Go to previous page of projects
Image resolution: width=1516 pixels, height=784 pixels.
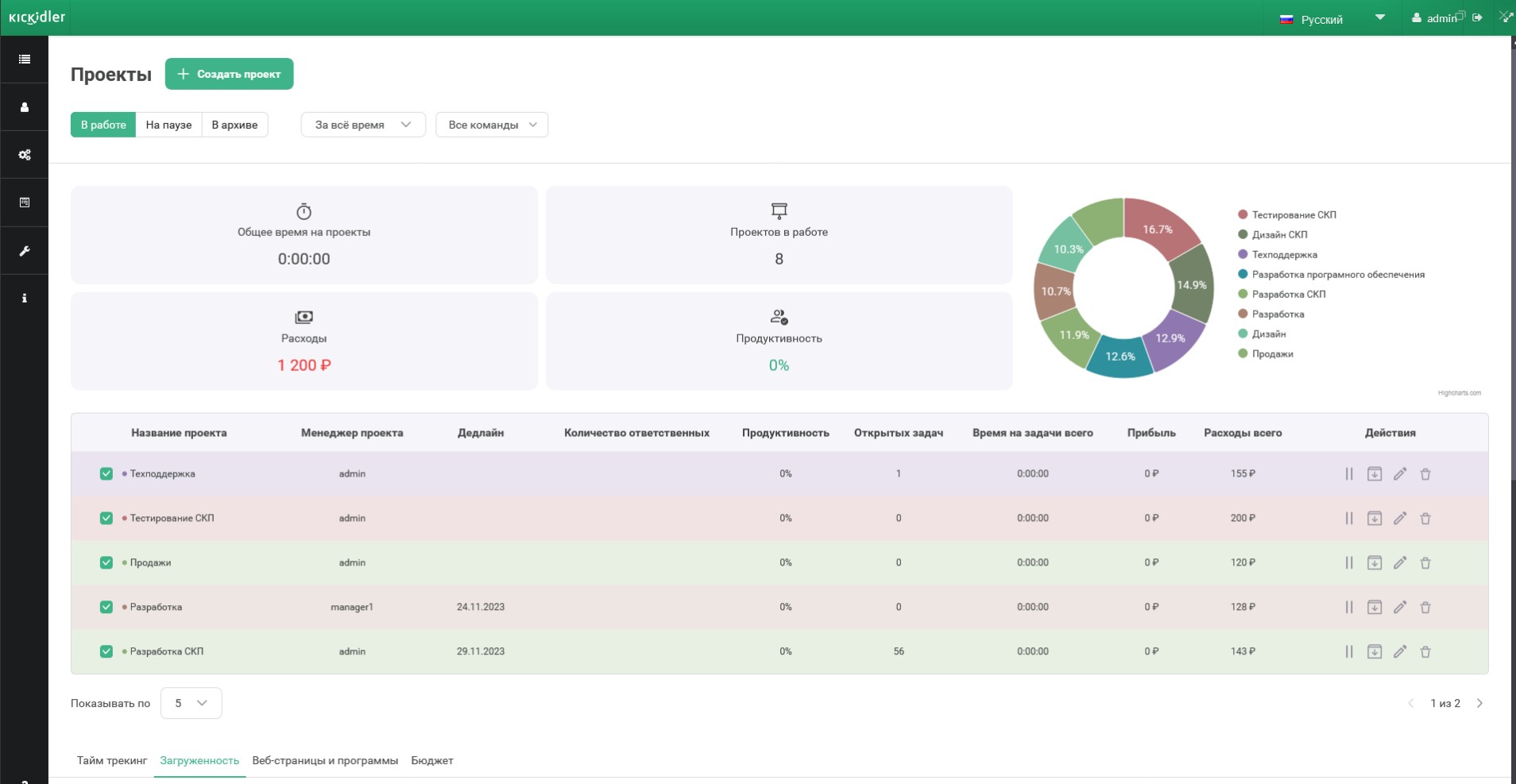1411,704
